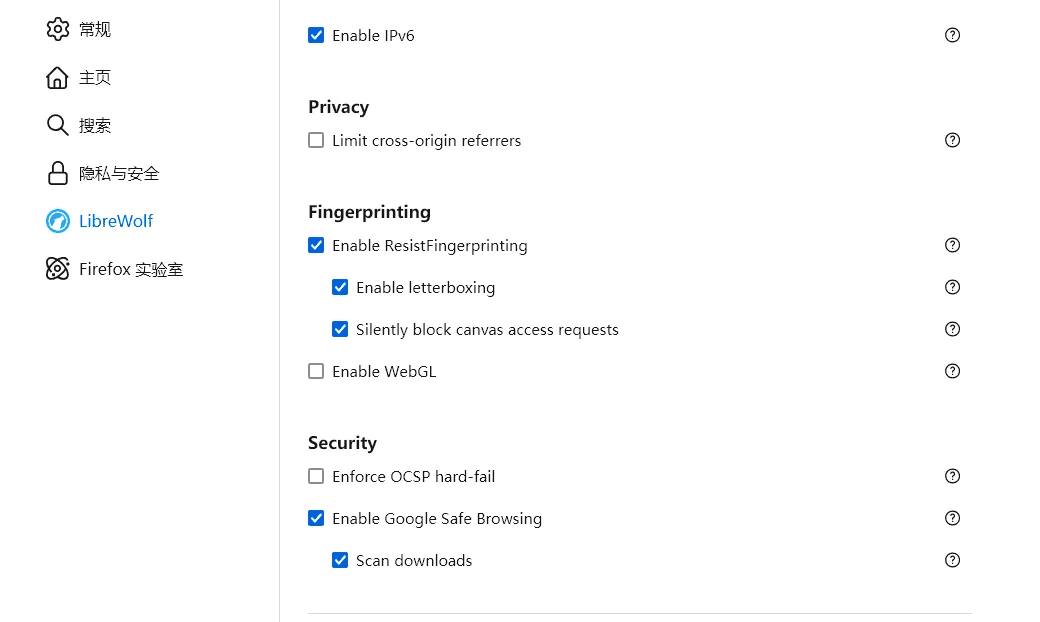Open the 常规 general settings section

coord(78,29)
